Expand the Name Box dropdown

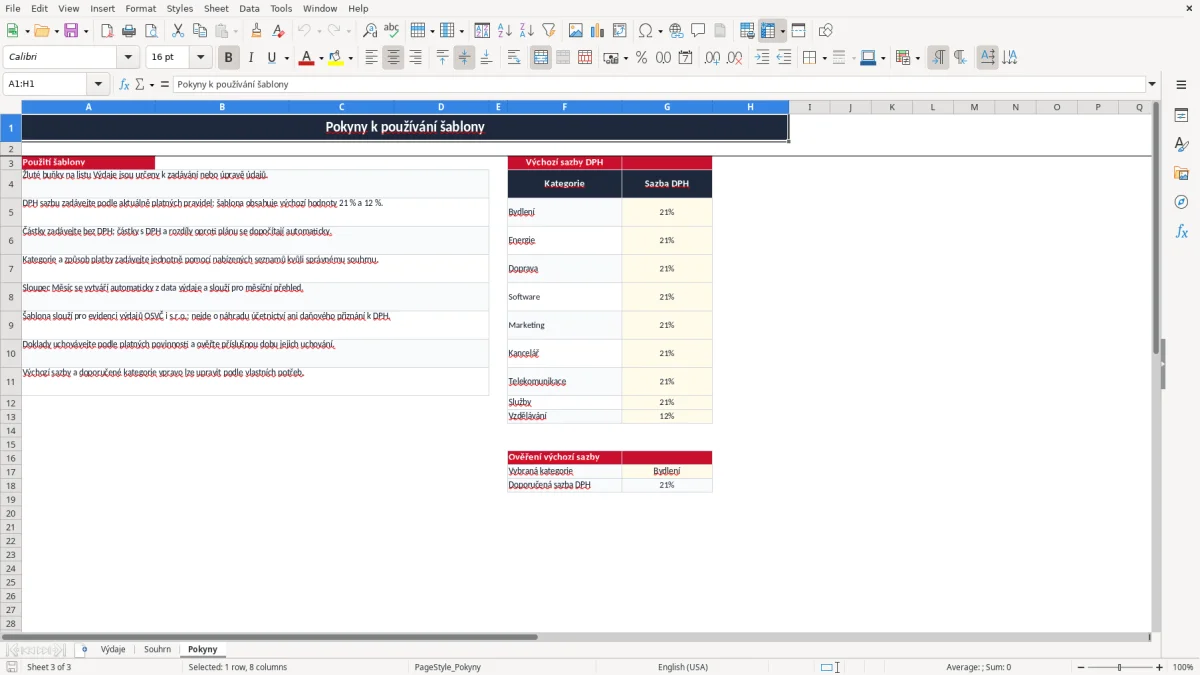(x=98, y=84)
